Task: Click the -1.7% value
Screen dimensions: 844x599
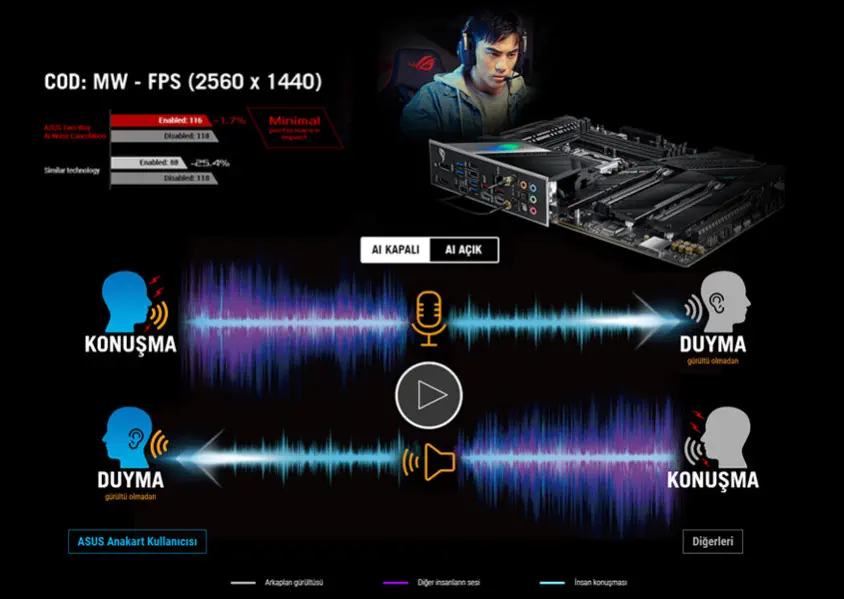Action: coord(230,121)
